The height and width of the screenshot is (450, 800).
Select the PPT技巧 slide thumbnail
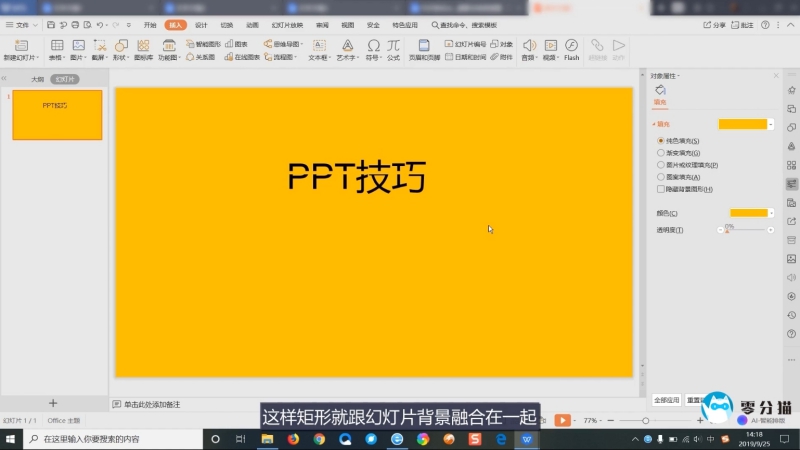point(57,114)
